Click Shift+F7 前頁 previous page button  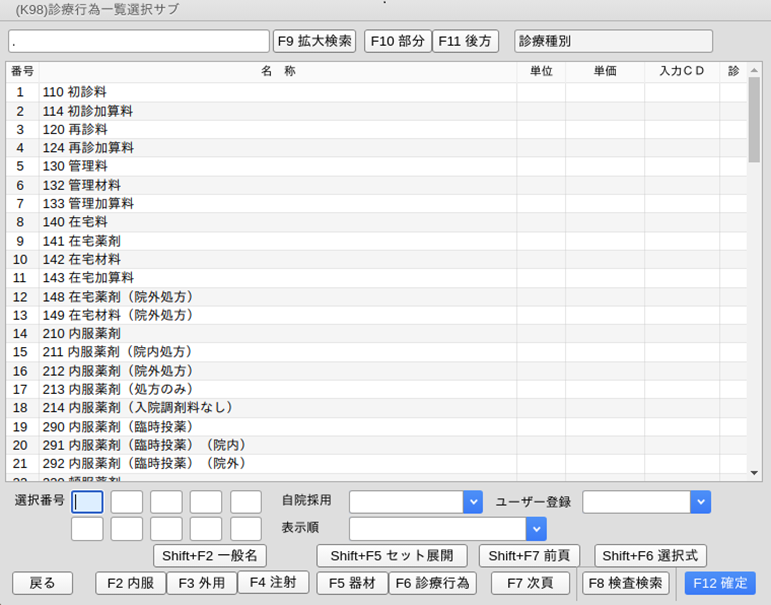[529, 556]
